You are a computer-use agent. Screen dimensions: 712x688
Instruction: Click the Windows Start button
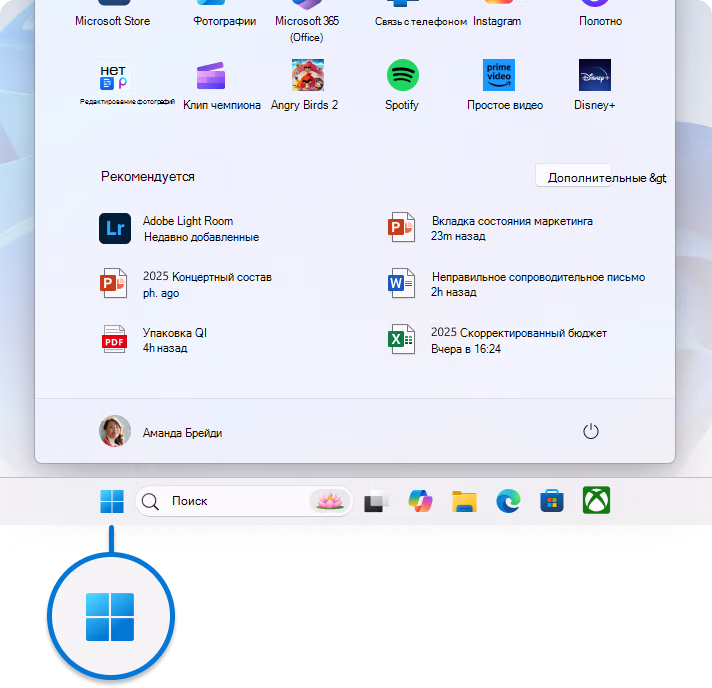point(112,501)
